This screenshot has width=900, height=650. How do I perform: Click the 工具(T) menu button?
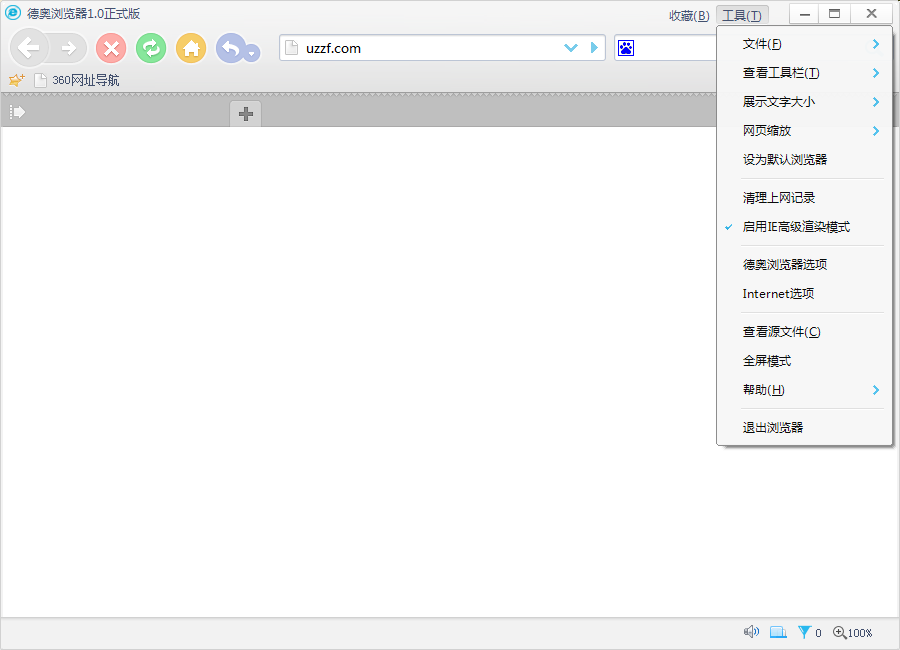[x=742, y=16]
